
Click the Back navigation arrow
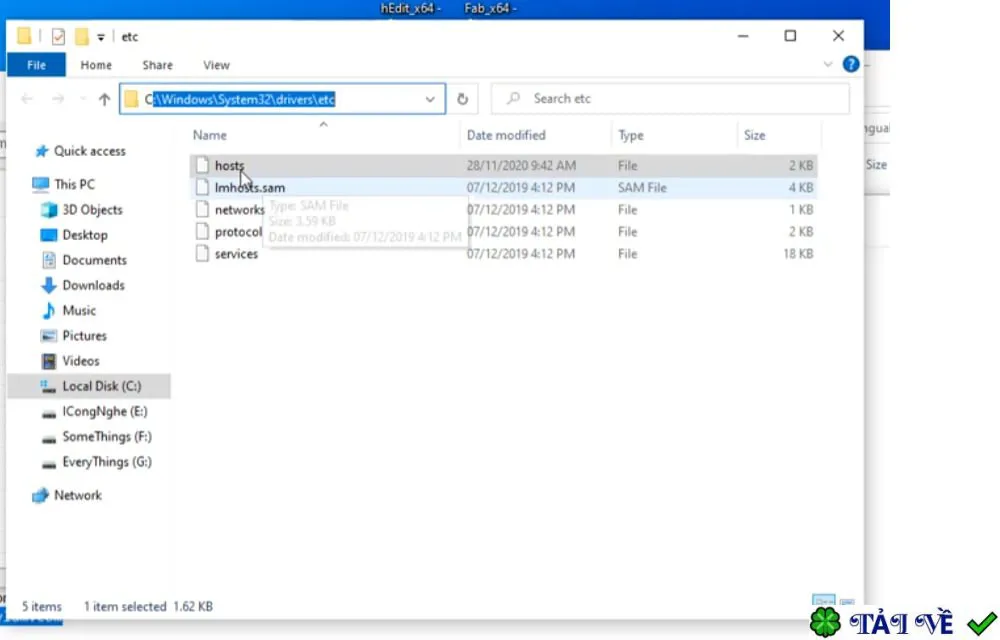27,99
